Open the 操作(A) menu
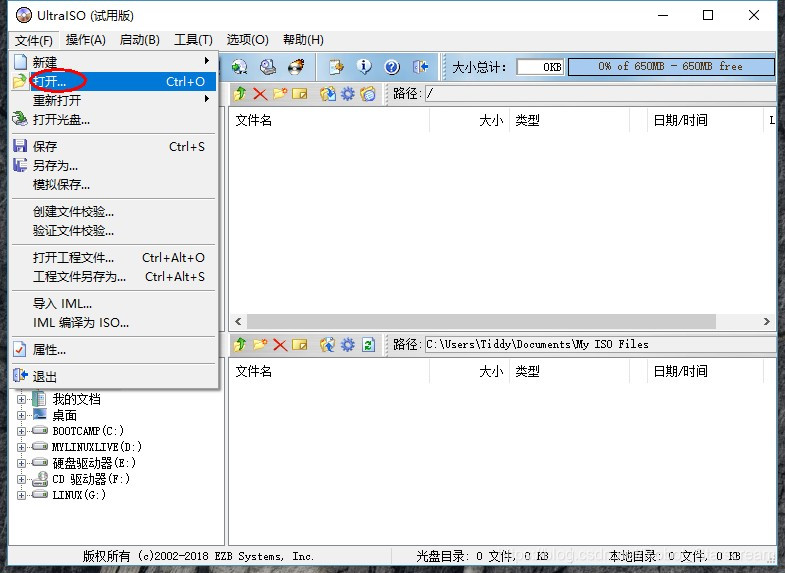This screenshot has height=573, width=785. click(x=86, y=40)
